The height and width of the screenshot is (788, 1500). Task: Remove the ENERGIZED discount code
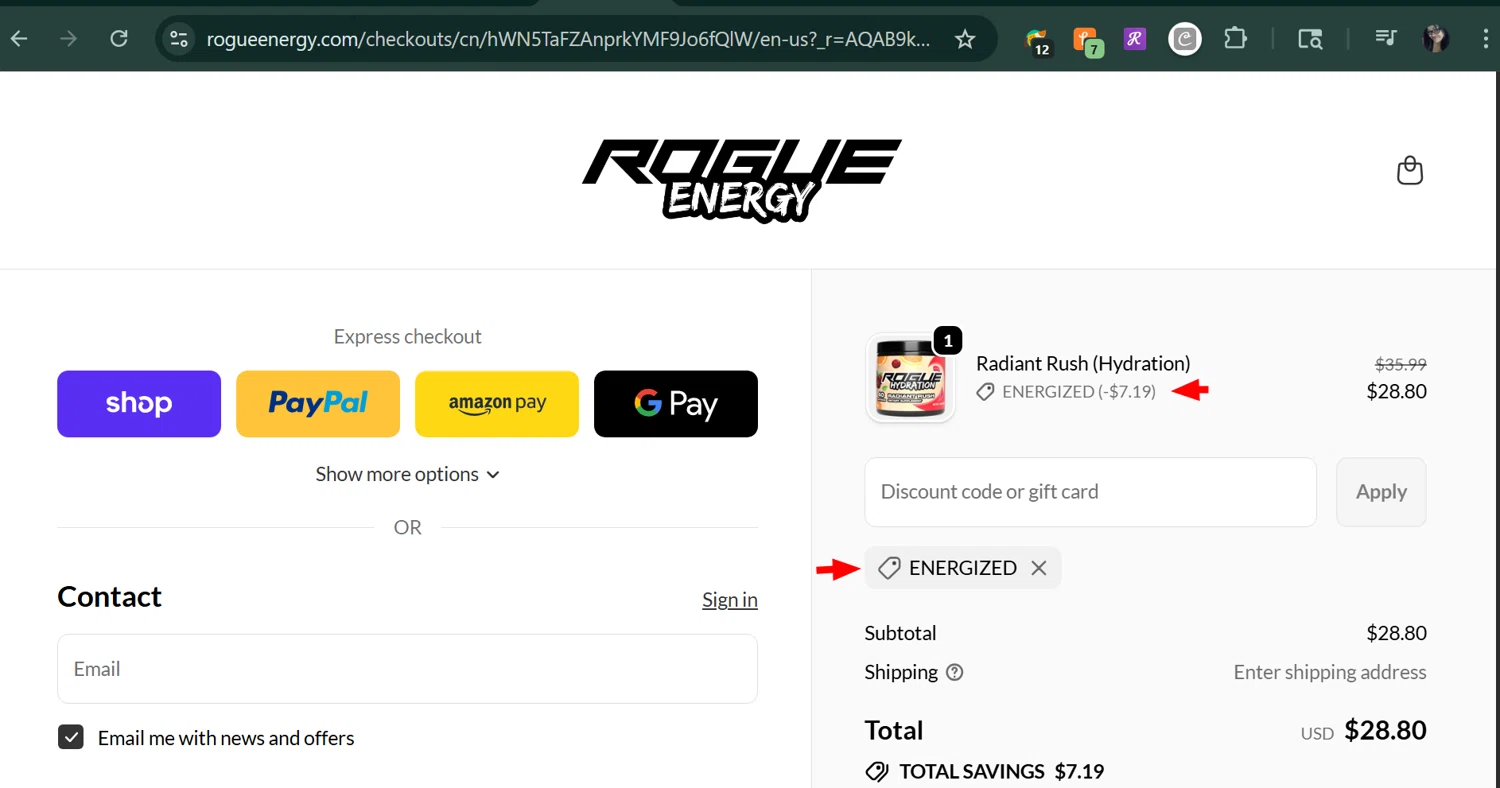click(x=1039, y=568)
